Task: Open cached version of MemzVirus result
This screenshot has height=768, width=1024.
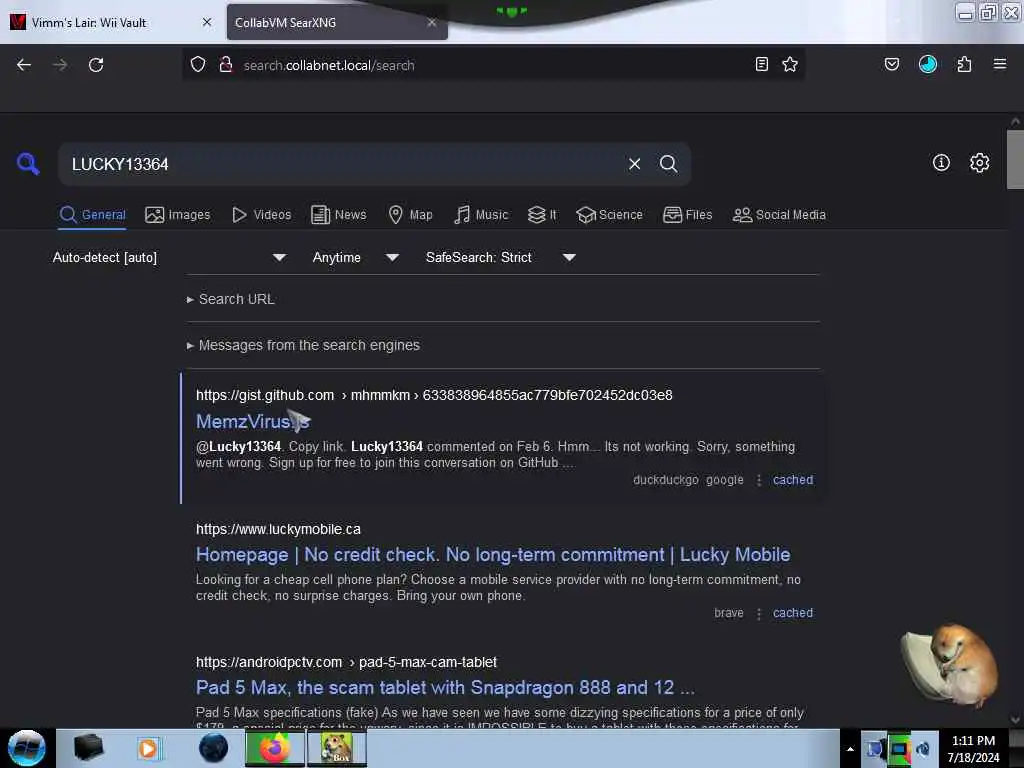Action: [793, 479]
